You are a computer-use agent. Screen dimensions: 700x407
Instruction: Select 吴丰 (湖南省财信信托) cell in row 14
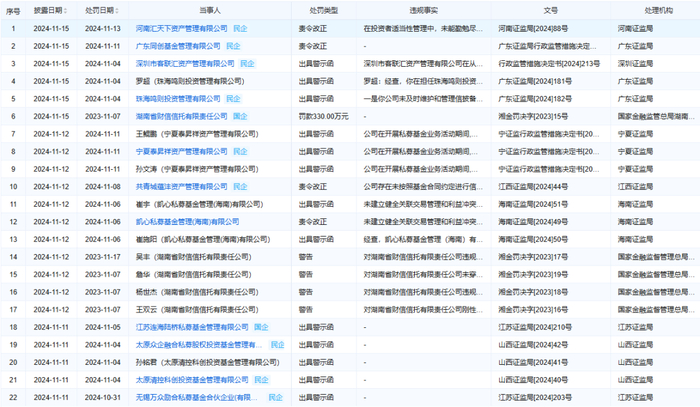(194, 257)
